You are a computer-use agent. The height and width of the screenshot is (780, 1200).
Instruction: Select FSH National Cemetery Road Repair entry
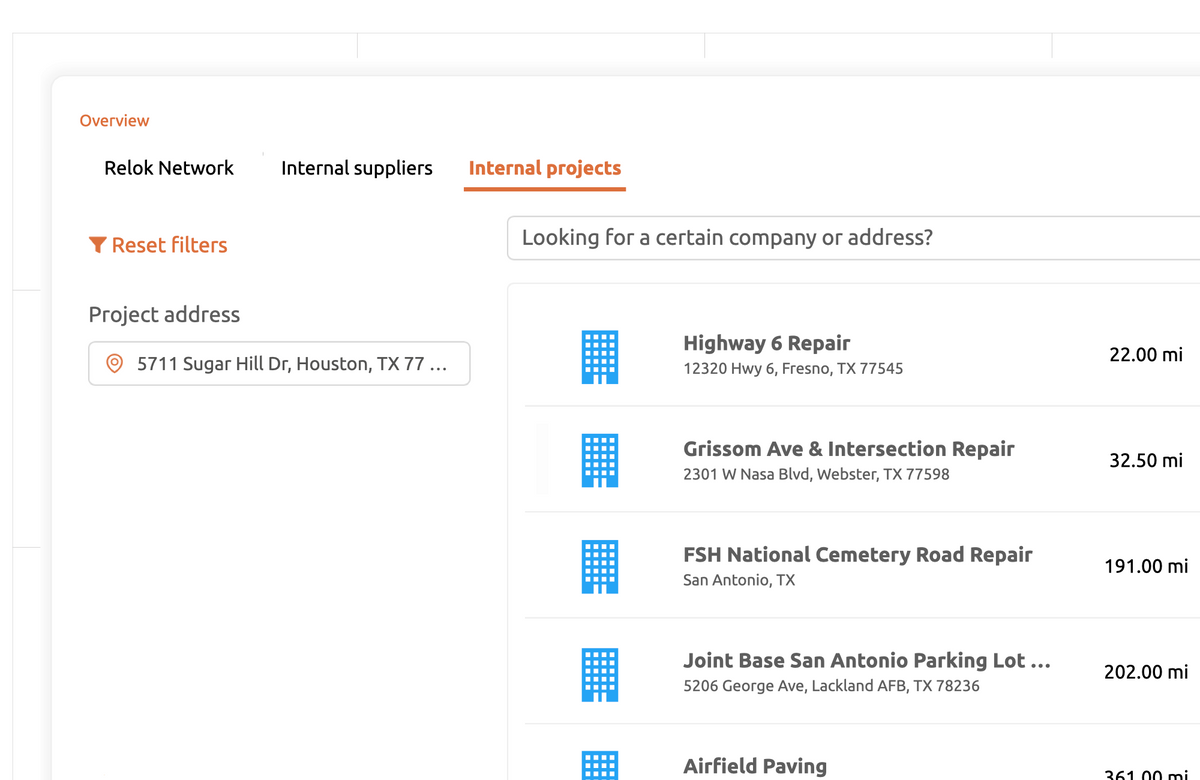coord(857,555)
